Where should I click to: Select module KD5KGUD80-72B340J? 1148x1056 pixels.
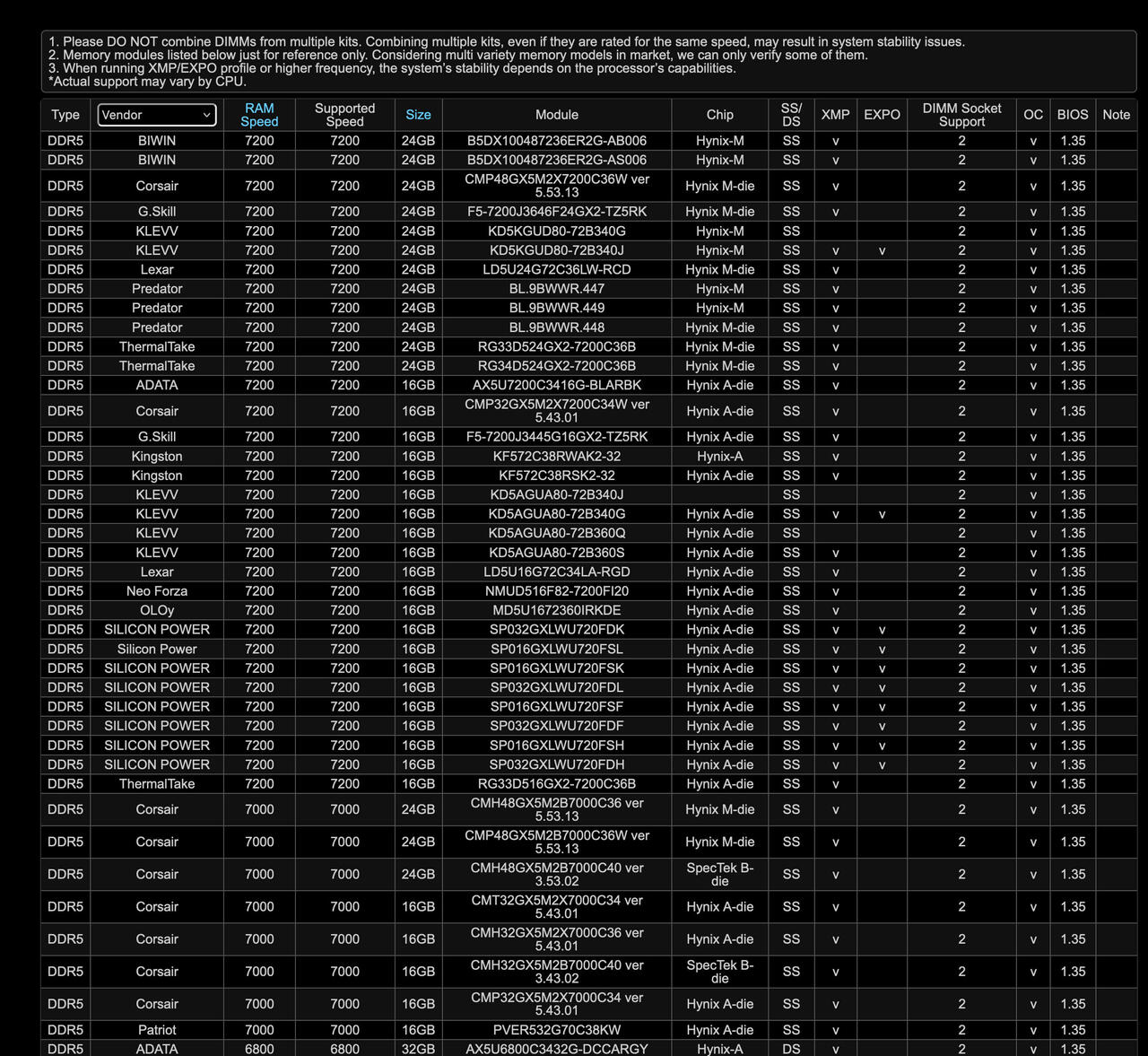pos(557,250)
